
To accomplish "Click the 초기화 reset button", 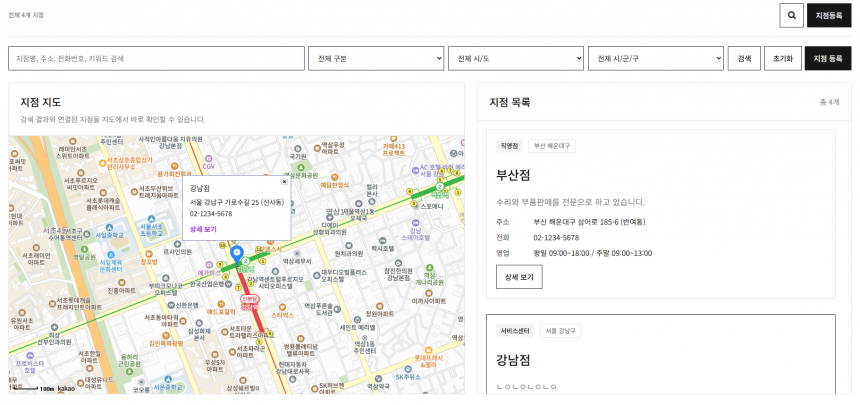I will [783, 58].
